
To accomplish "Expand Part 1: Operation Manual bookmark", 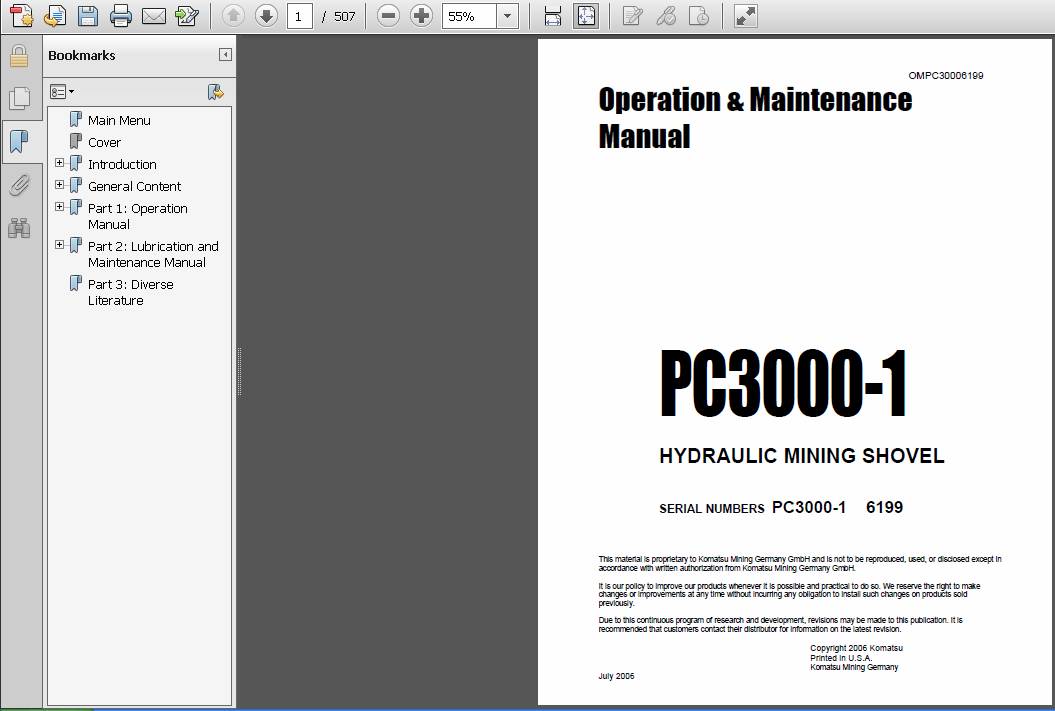I will [x=59, y=207].
